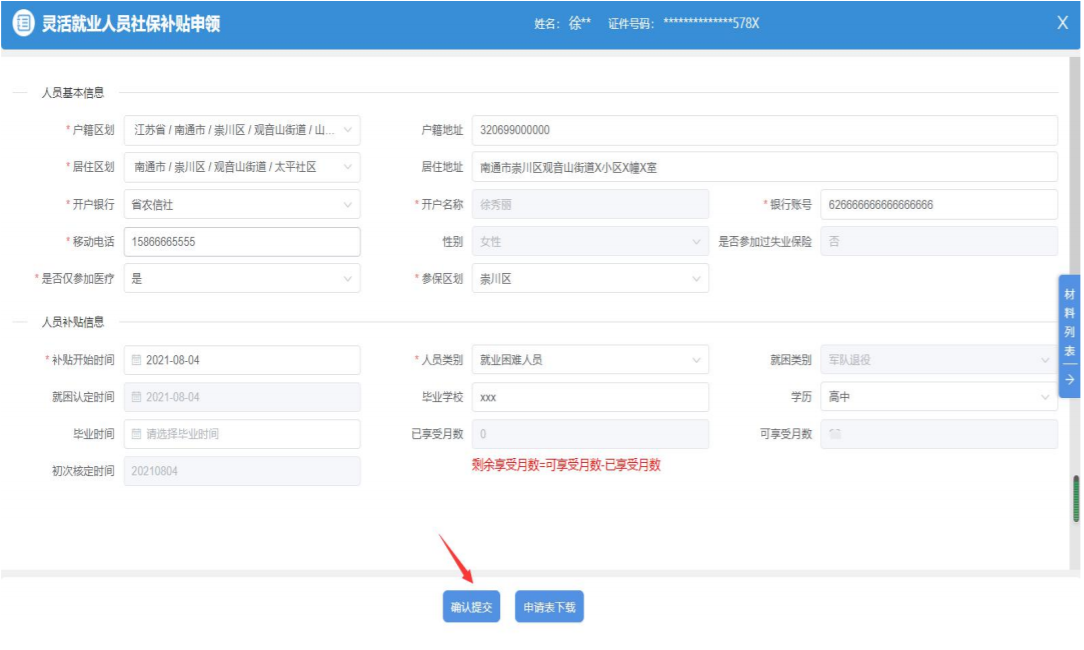
Task: Click the 确认提交 button
Action: point(471,607)
